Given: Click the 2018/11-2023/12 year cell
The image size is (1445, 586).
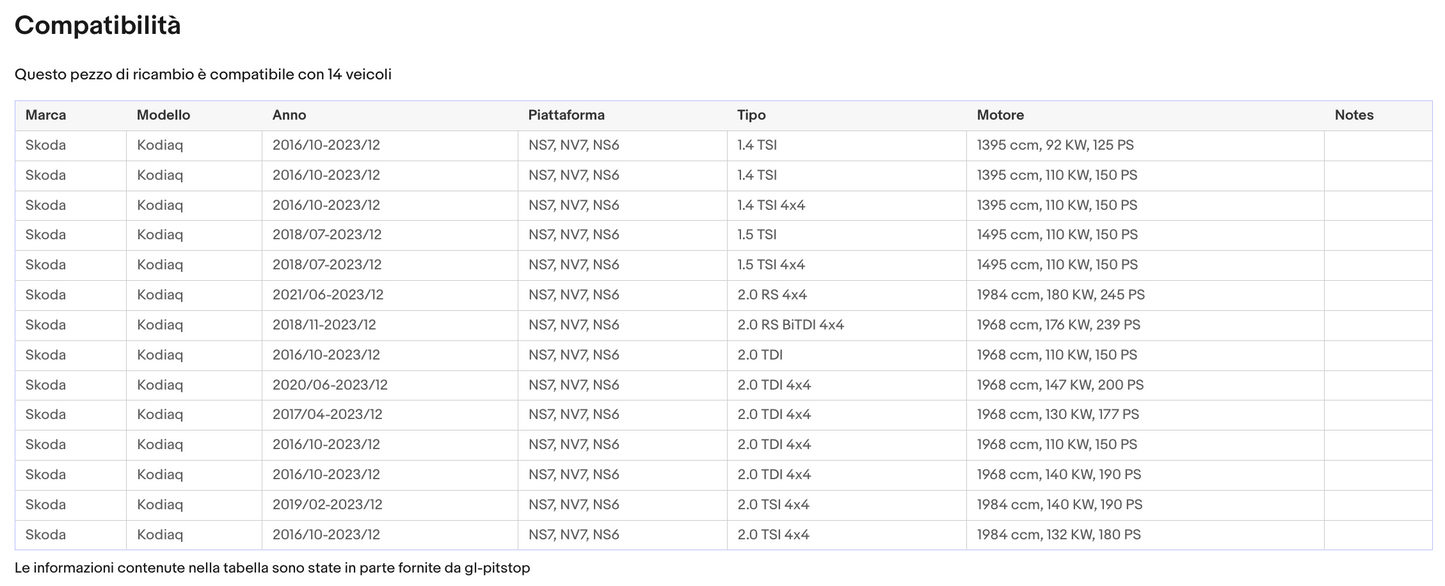Looking at the screenshot, I should (x=324, y=325).
